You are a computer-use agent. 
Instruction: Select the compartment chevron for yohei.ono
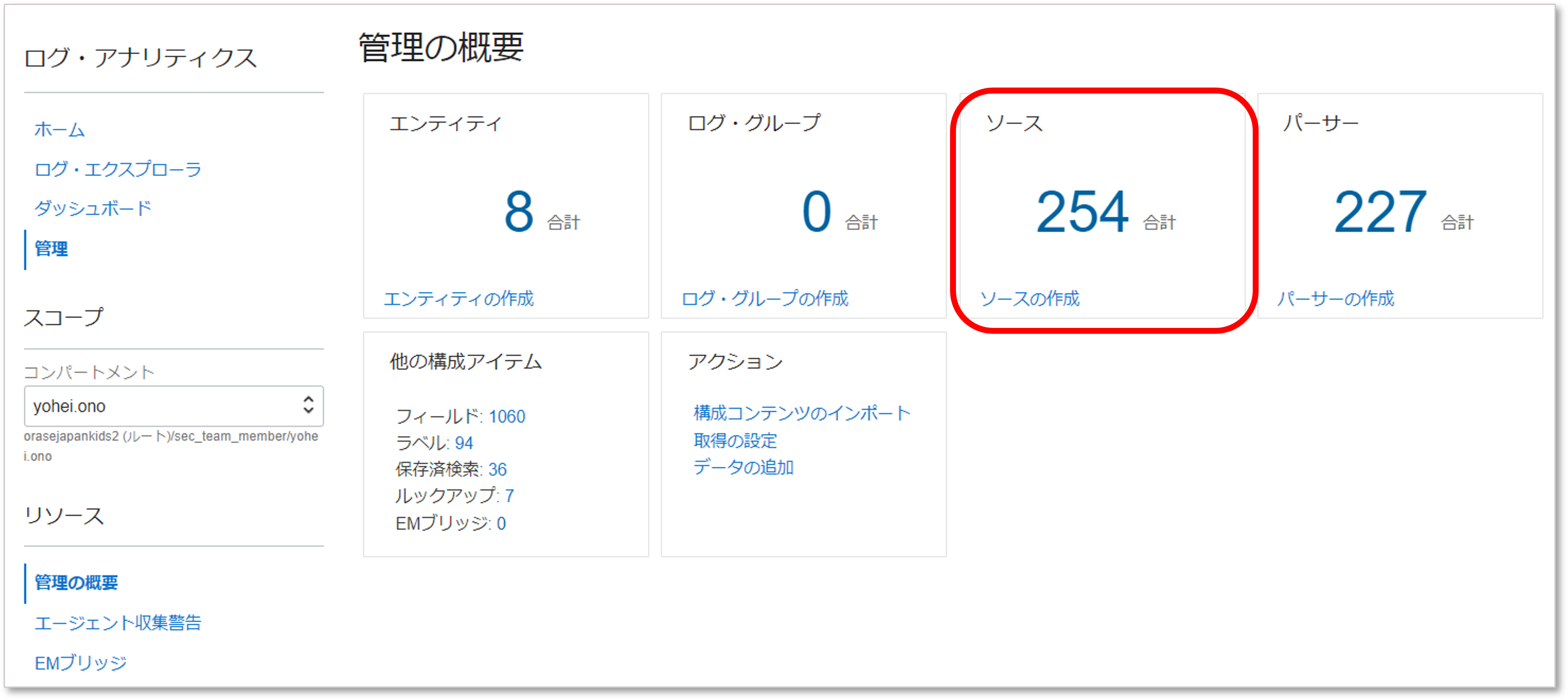309,406
